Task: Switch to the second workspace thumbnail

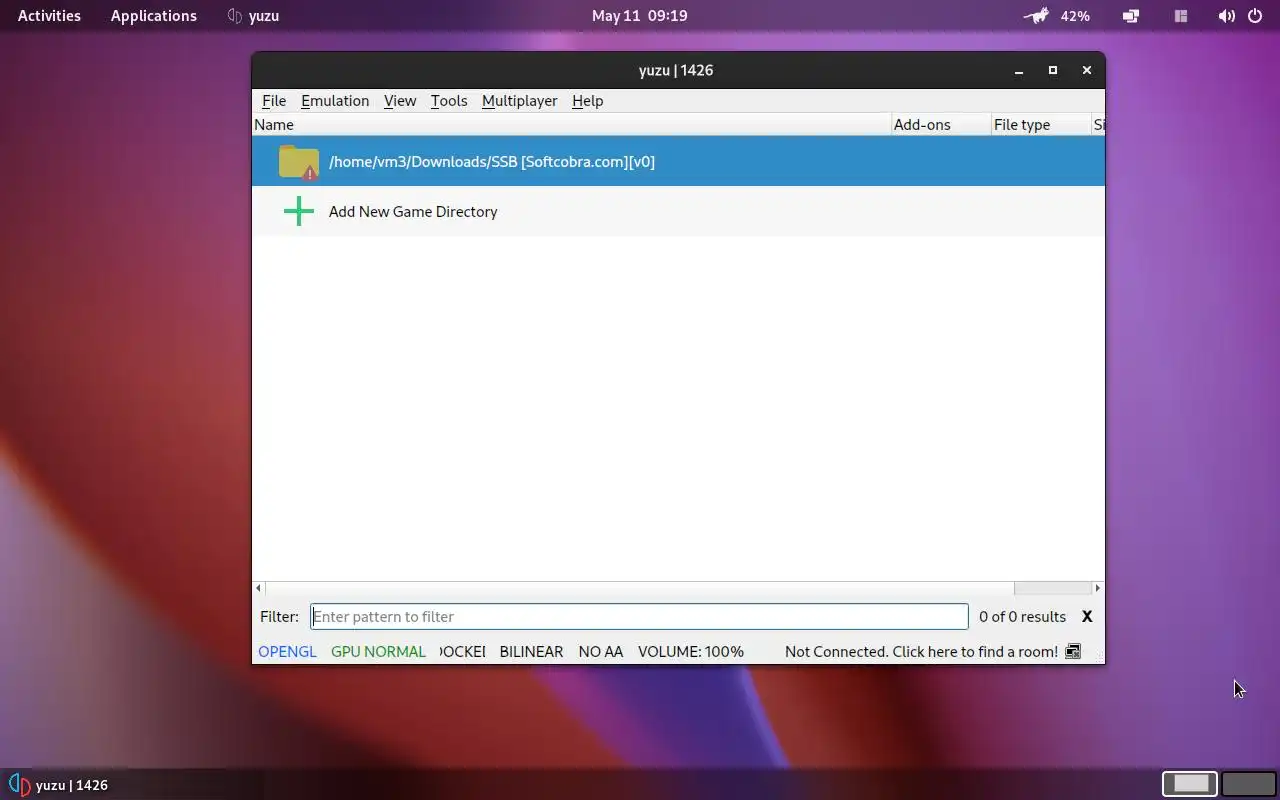Action: [1249, 784]
